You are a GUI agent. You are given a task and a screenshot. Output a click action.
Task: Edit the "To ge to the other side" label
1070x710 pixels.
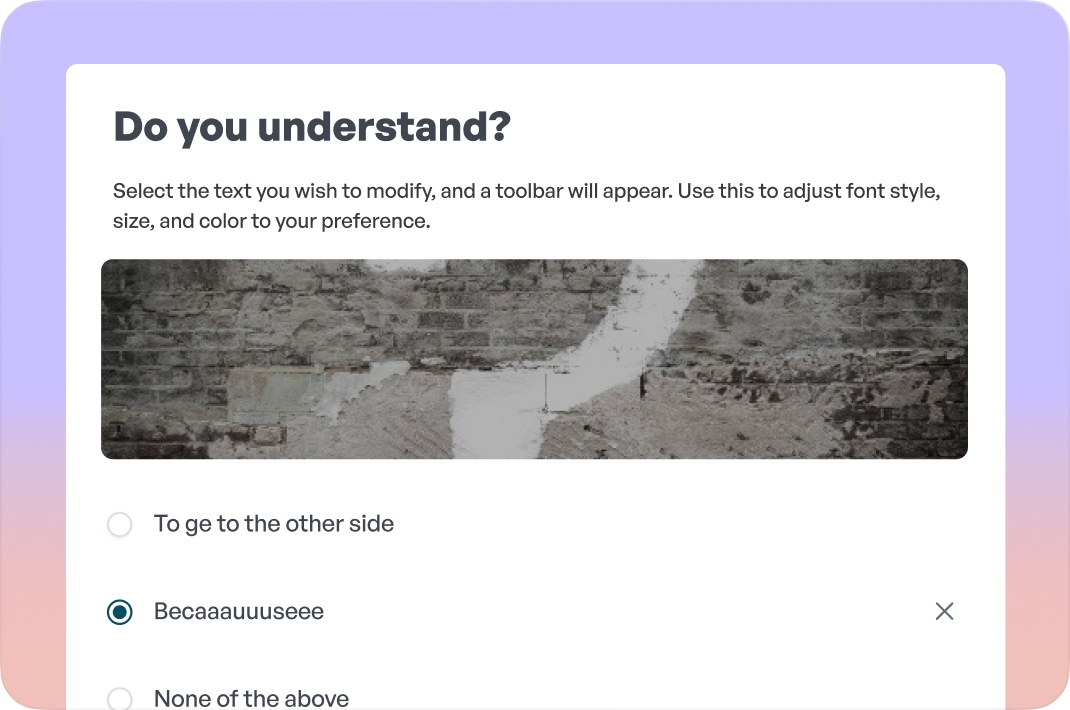pos(273,524)
